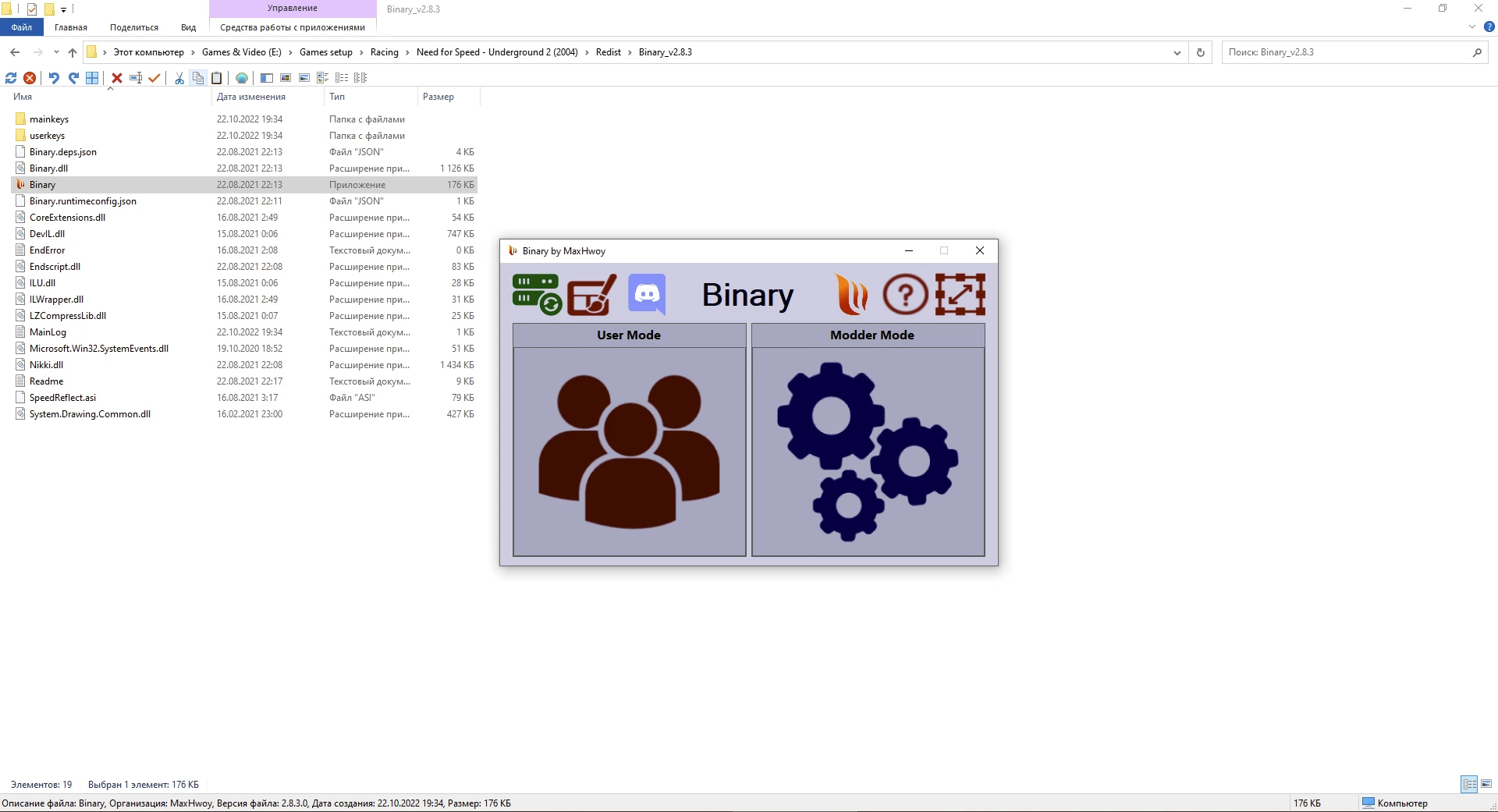Launch Modder Mode in Binary
Image resolution: width=1498 pixels, height=812 pixels.
(868, 451)
